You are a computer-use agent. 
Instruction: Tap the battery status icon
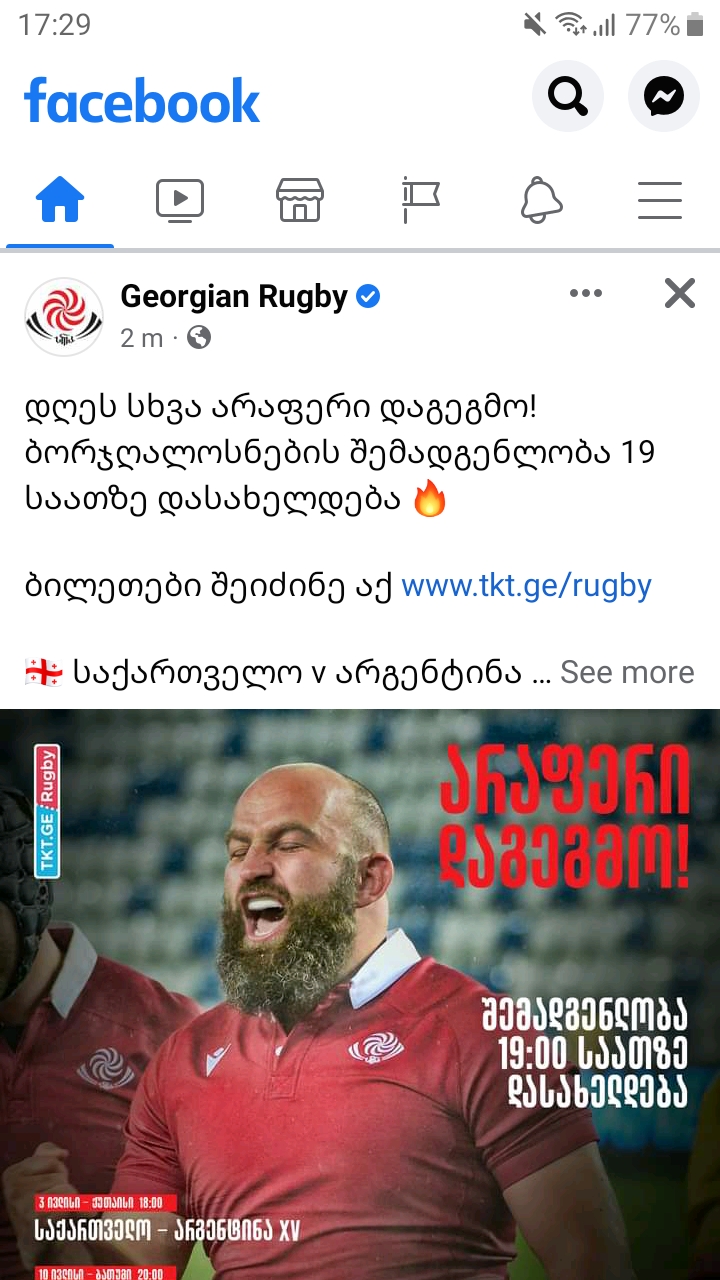click(695, 25)
